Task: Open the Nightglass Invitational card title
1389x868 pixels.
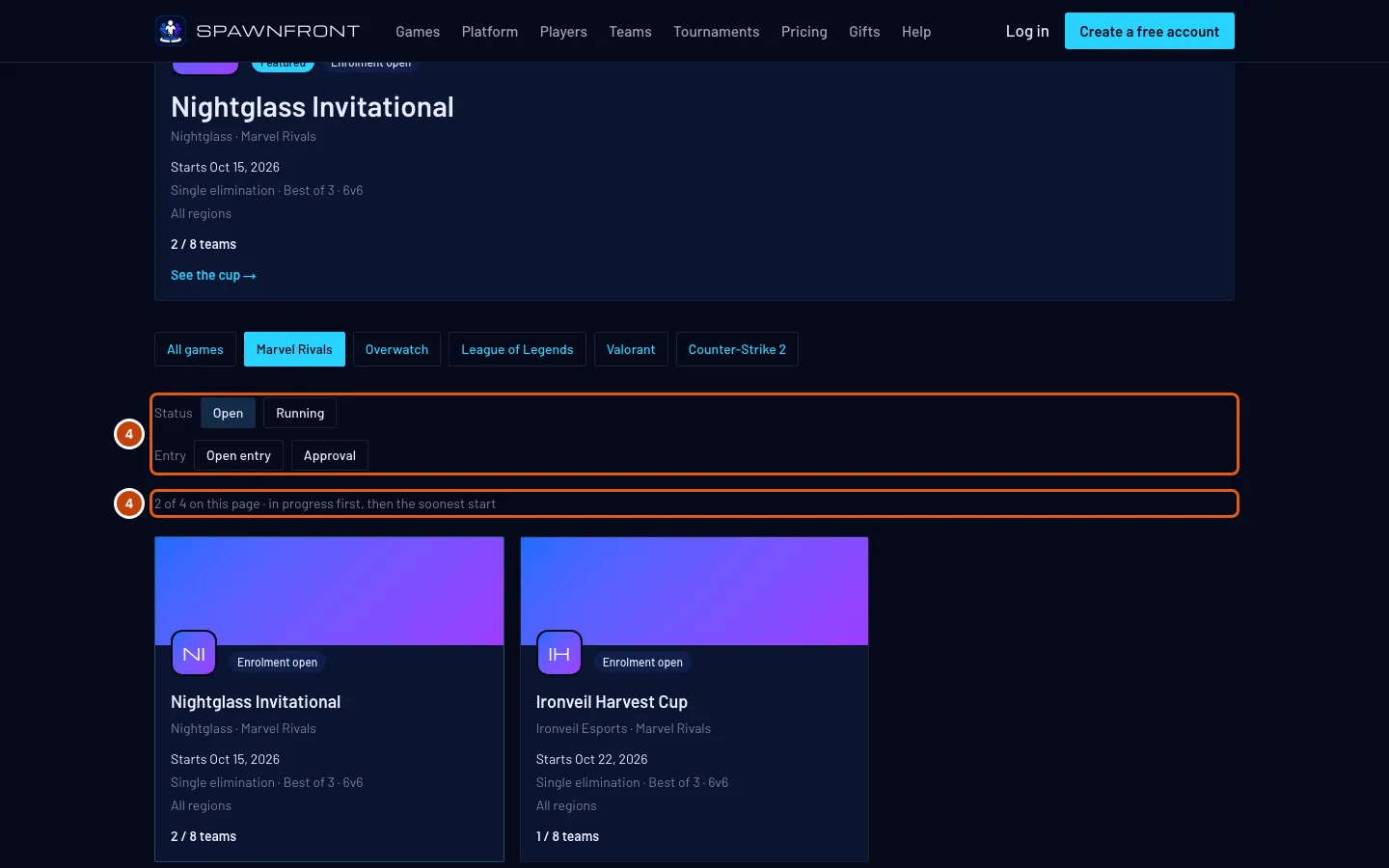Action: click(256, 702)
